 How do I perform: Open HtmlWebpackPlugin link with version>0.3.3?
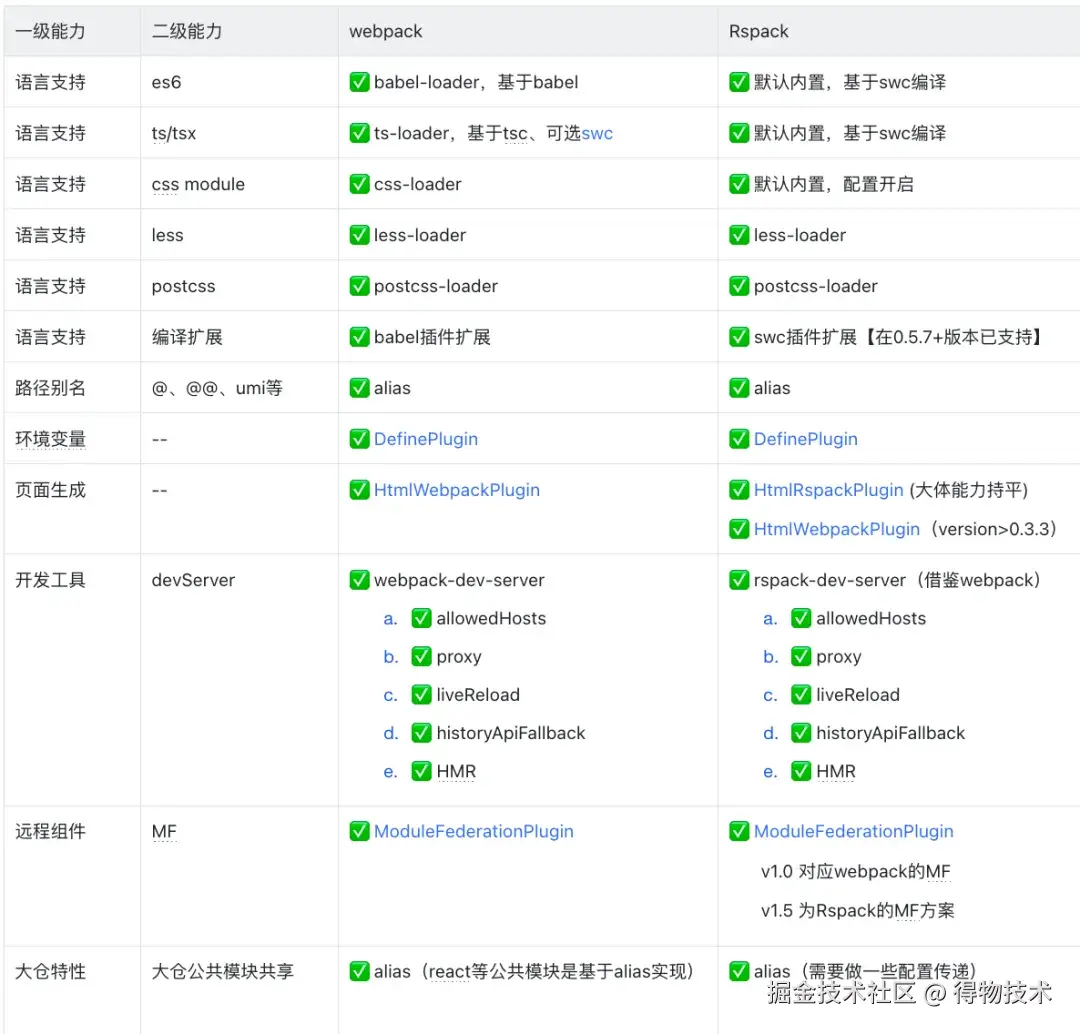pos(836,529)
